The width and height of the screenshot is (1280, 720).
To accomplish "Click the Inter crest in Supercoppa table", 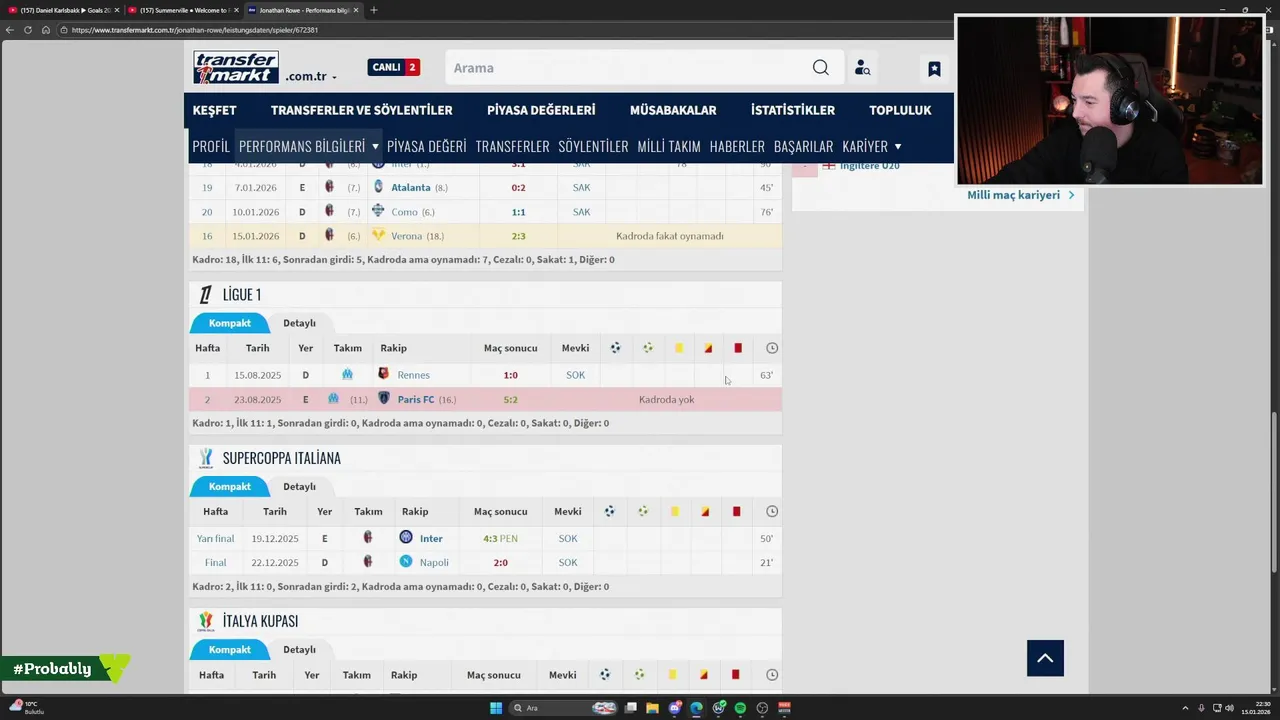I will pos(406,538).
